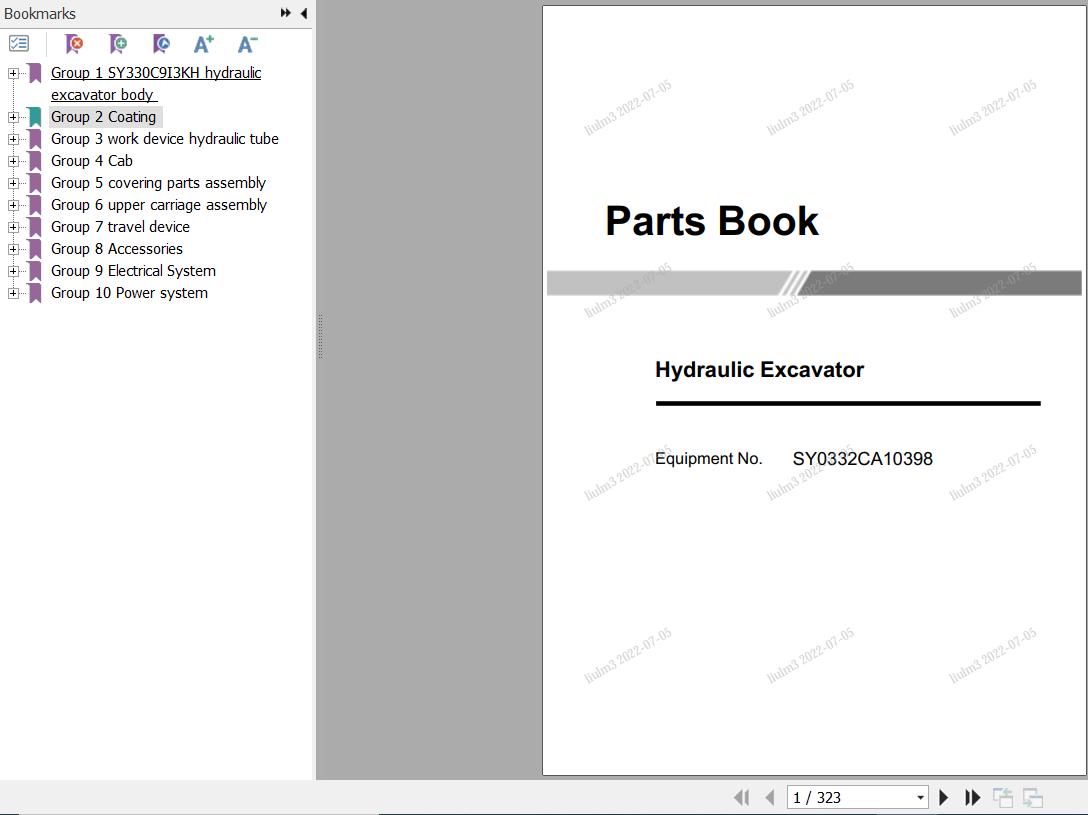This screenshot has height=815, width=1088.
Task: Select the delete bookmark icon
Action: (x=74, y=44)
